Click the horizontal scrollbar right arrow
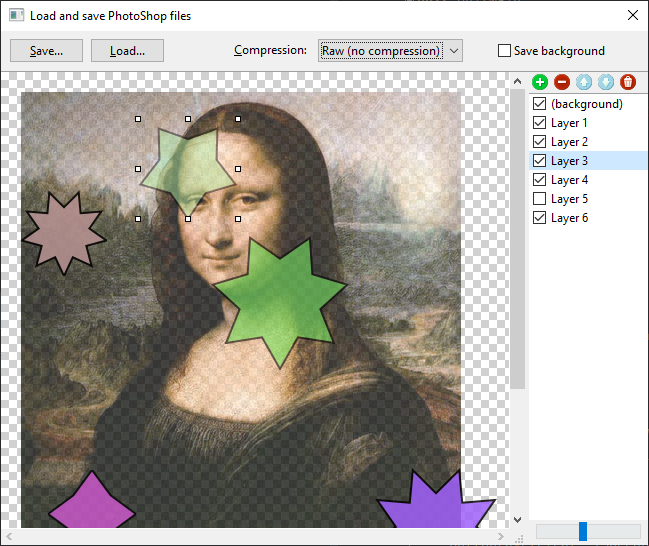Viewport: 649px width, 546px height. pos(501,537)
